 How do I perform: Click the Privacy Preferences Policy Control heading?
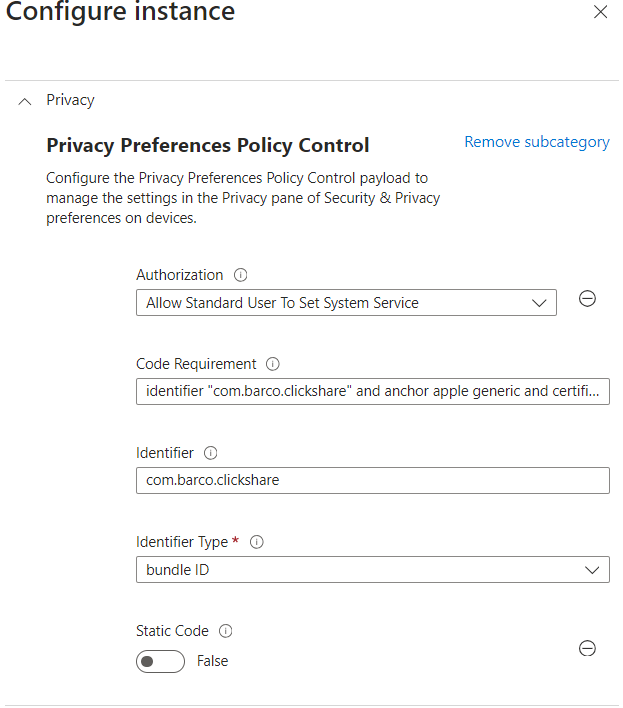click(208, 145)
